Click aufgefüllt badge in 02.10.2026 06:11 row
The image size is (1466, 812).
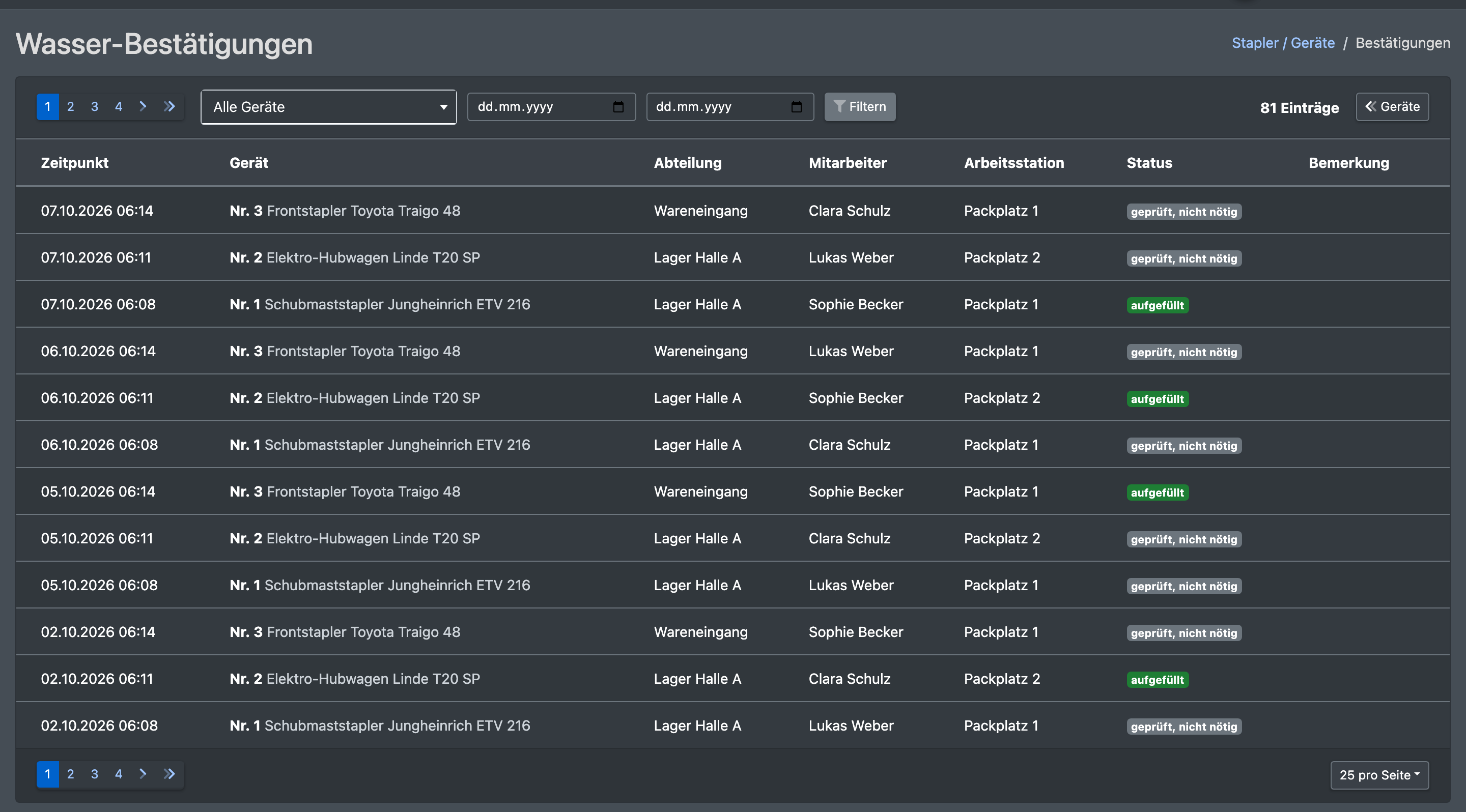(x=1157, y=680)
